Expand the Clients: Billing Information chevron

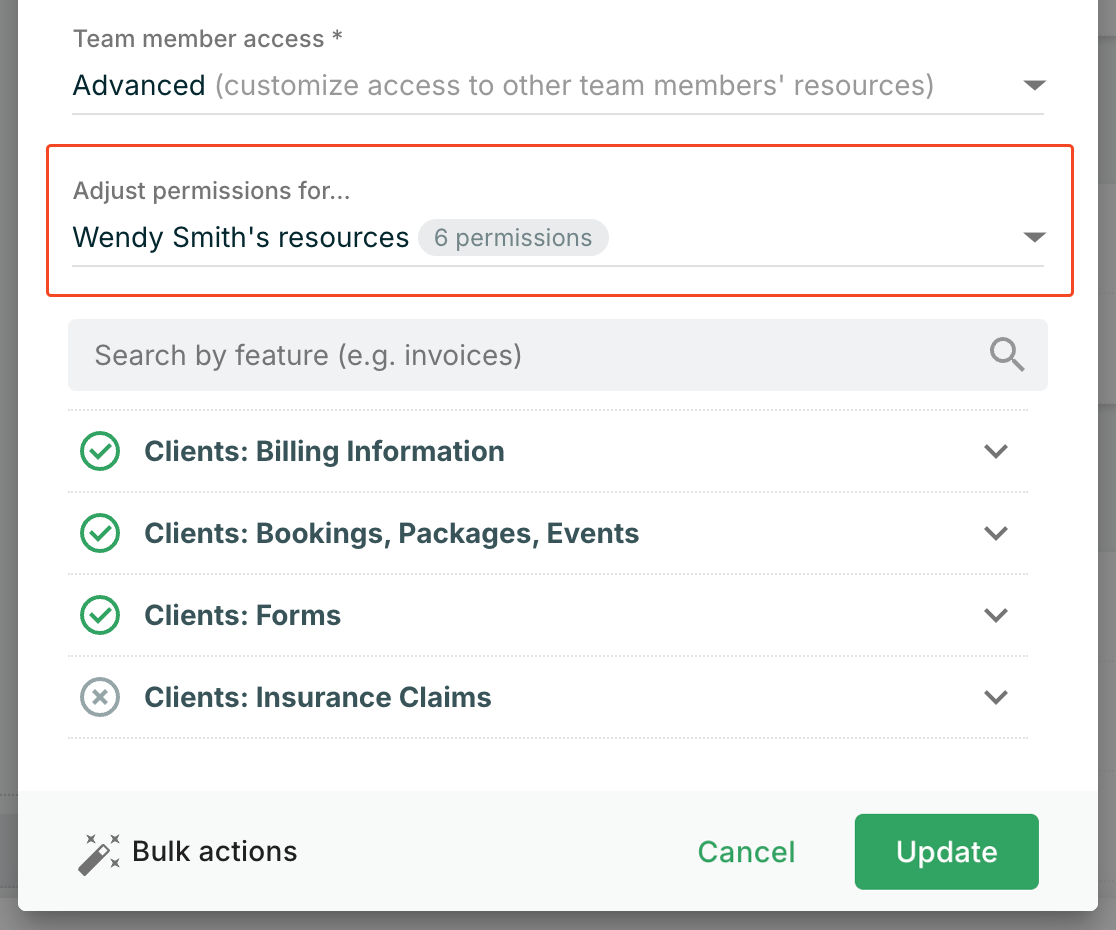click(995, 452)
